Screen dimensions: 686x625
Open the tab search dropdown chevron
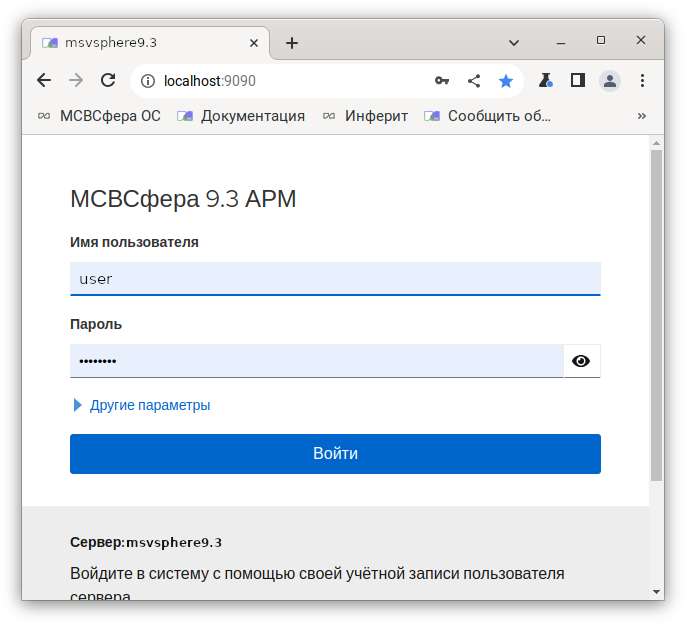(514, 43)
